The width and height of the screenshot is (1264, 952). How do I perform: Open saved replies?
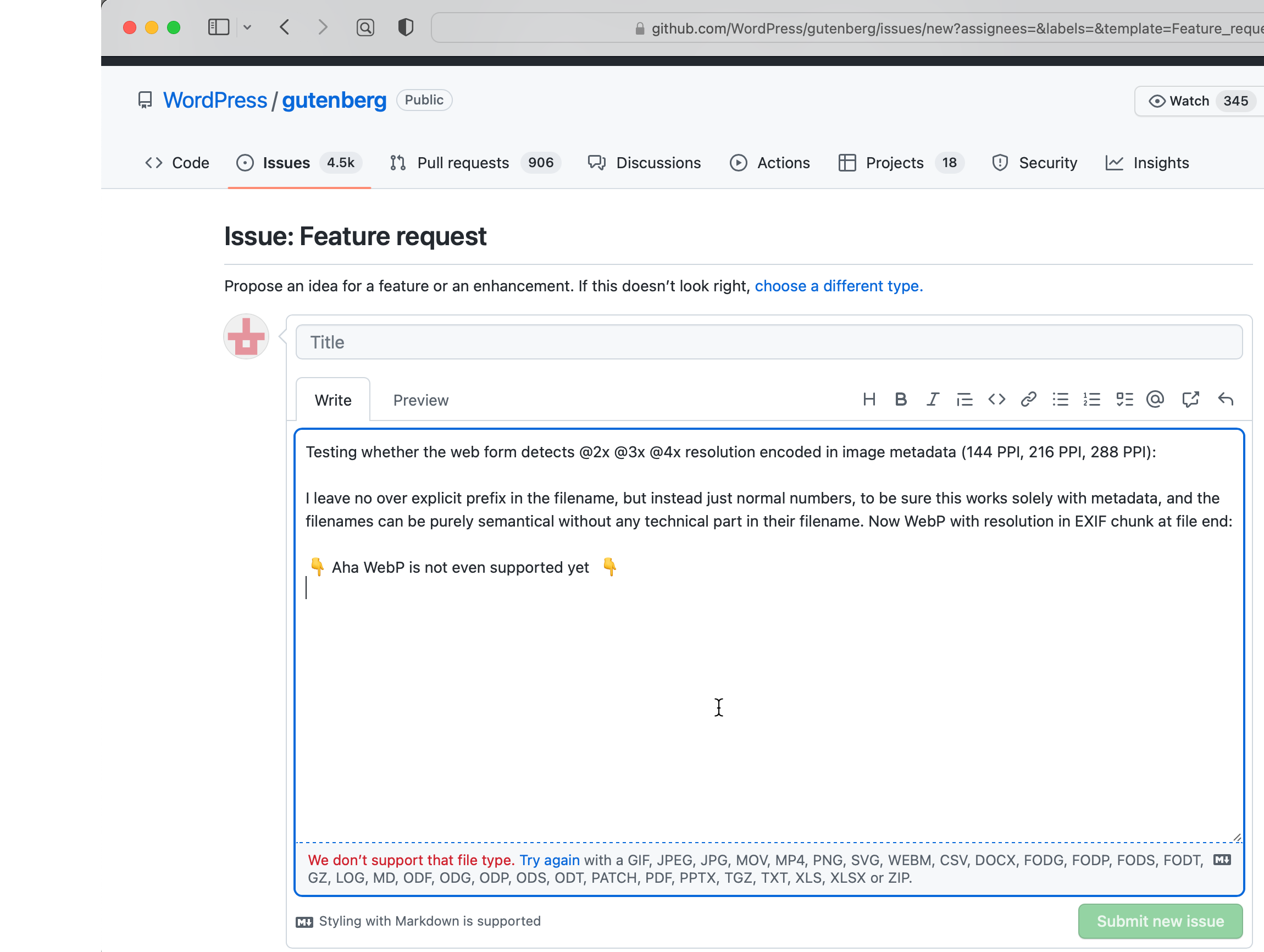[1226, 400]
